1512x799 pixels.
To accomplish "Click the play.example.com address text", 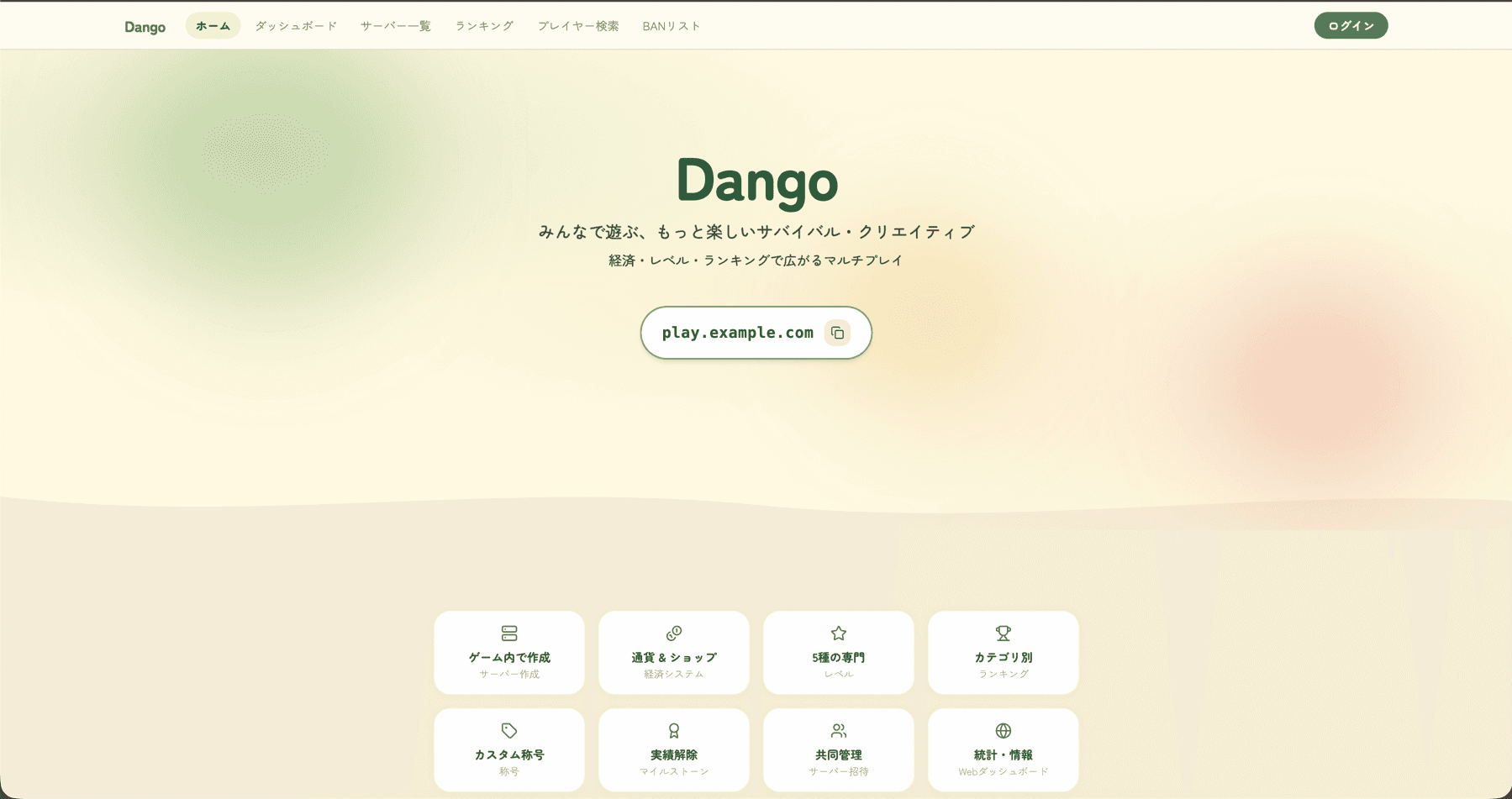I will 737,333.
